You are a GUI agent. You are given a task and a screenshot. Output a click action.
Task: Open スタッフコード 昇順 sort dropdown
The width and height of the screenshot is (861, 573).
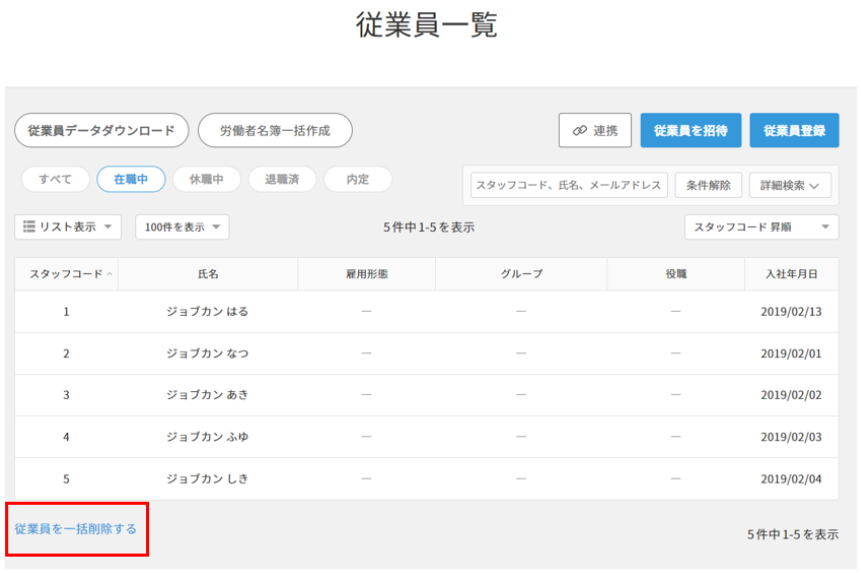click(761, 227)
